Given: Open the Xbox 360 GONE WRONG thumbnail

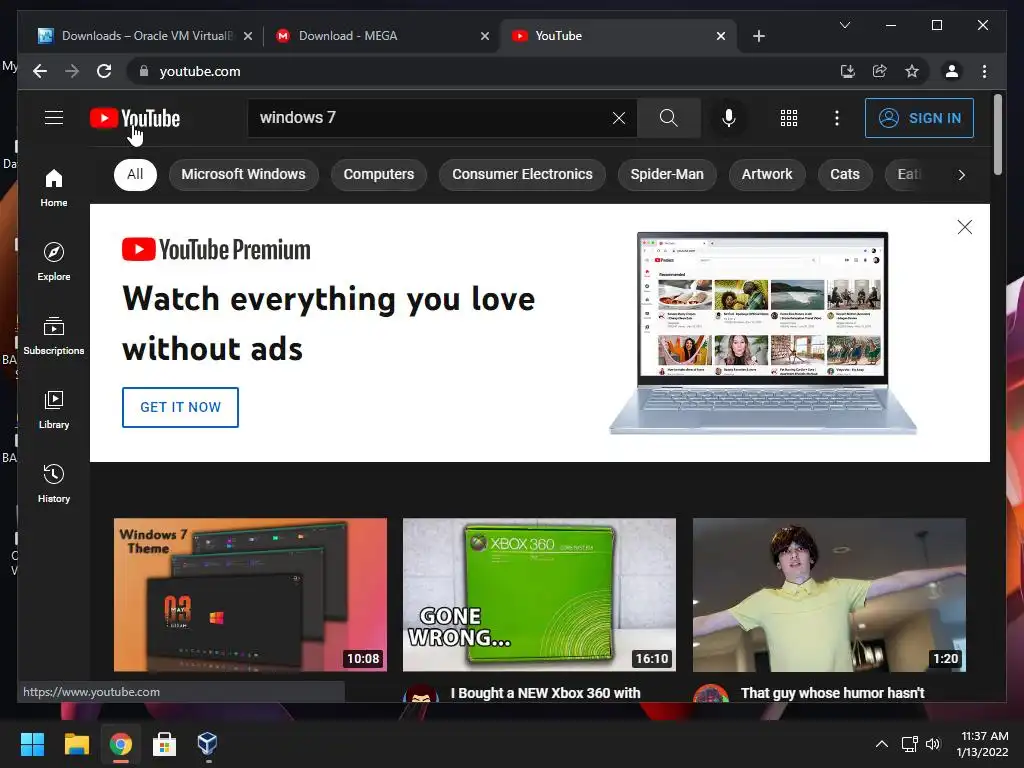Looking at the screenshot, I should [539, 595].
